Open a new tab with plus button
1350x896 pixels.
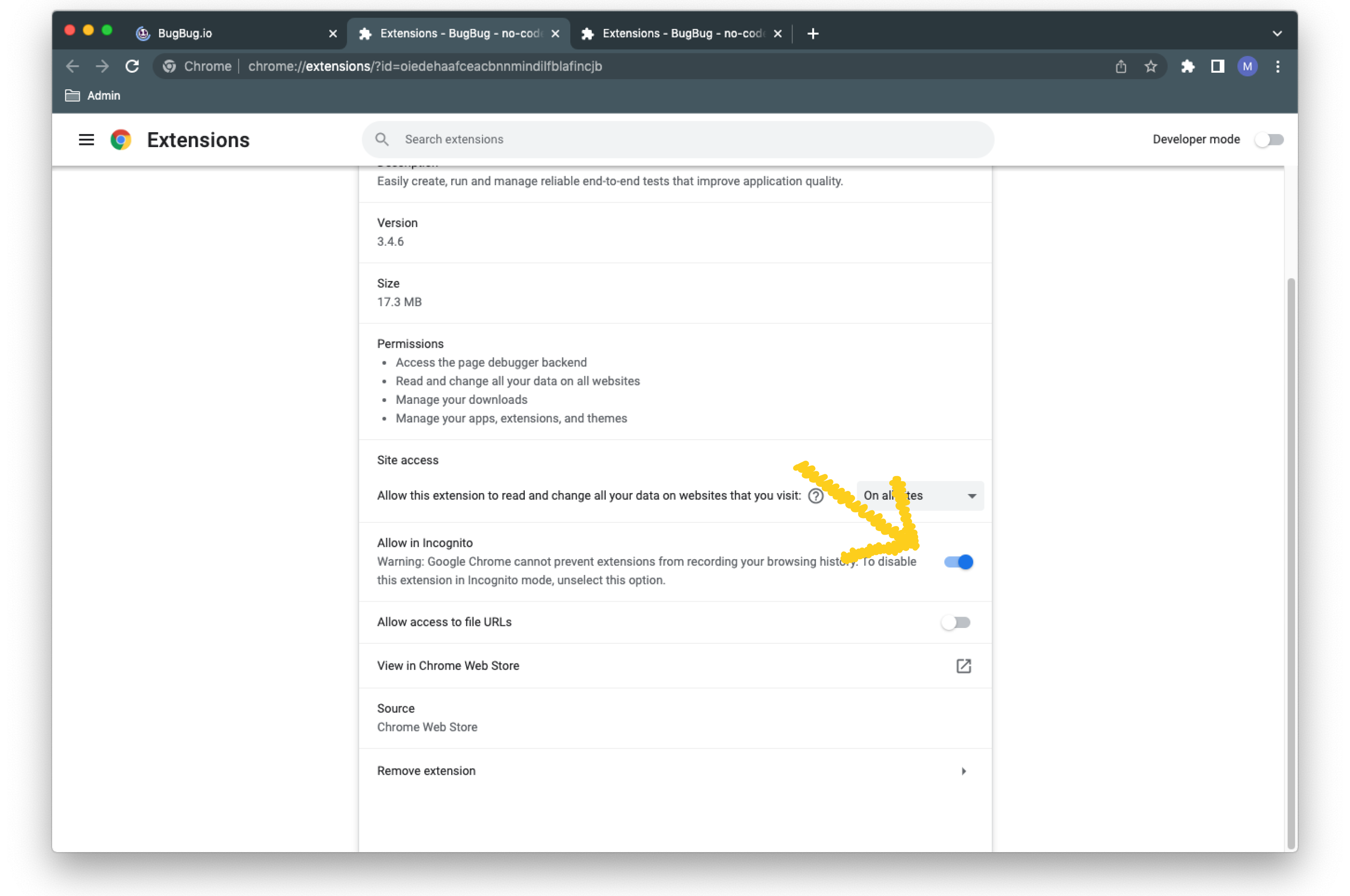point(813,34)
